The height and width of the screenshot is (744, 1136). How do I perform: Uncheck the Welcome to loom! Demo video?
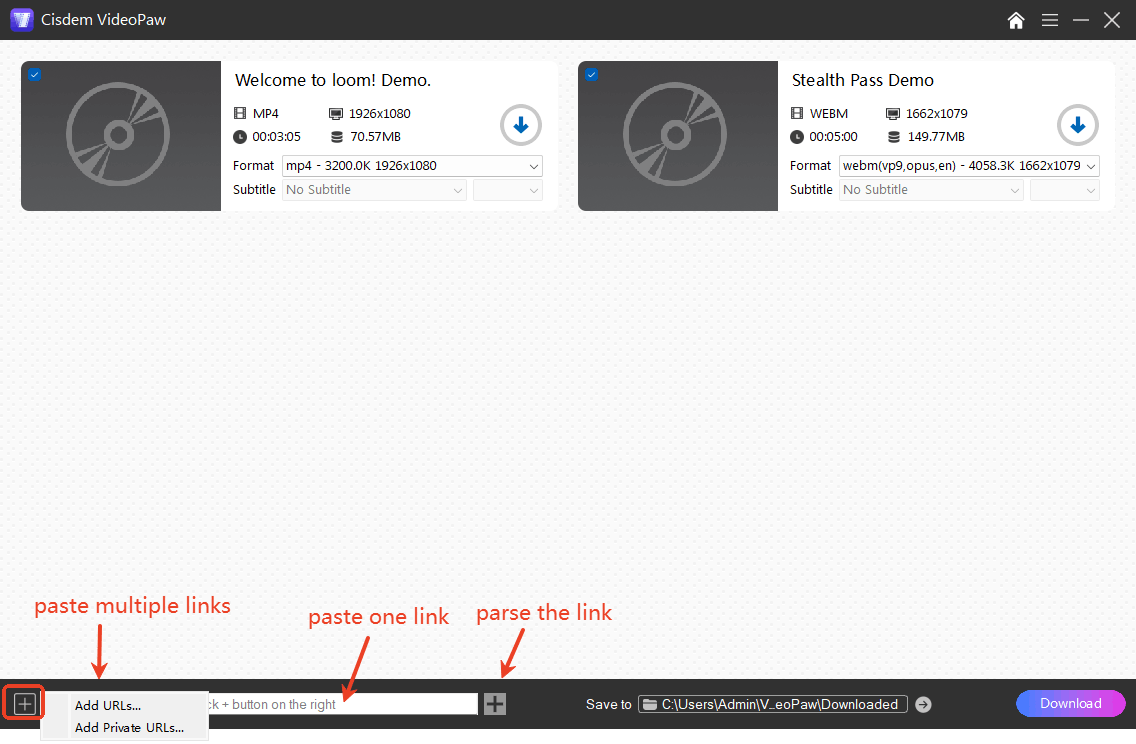tap(35, 74)
